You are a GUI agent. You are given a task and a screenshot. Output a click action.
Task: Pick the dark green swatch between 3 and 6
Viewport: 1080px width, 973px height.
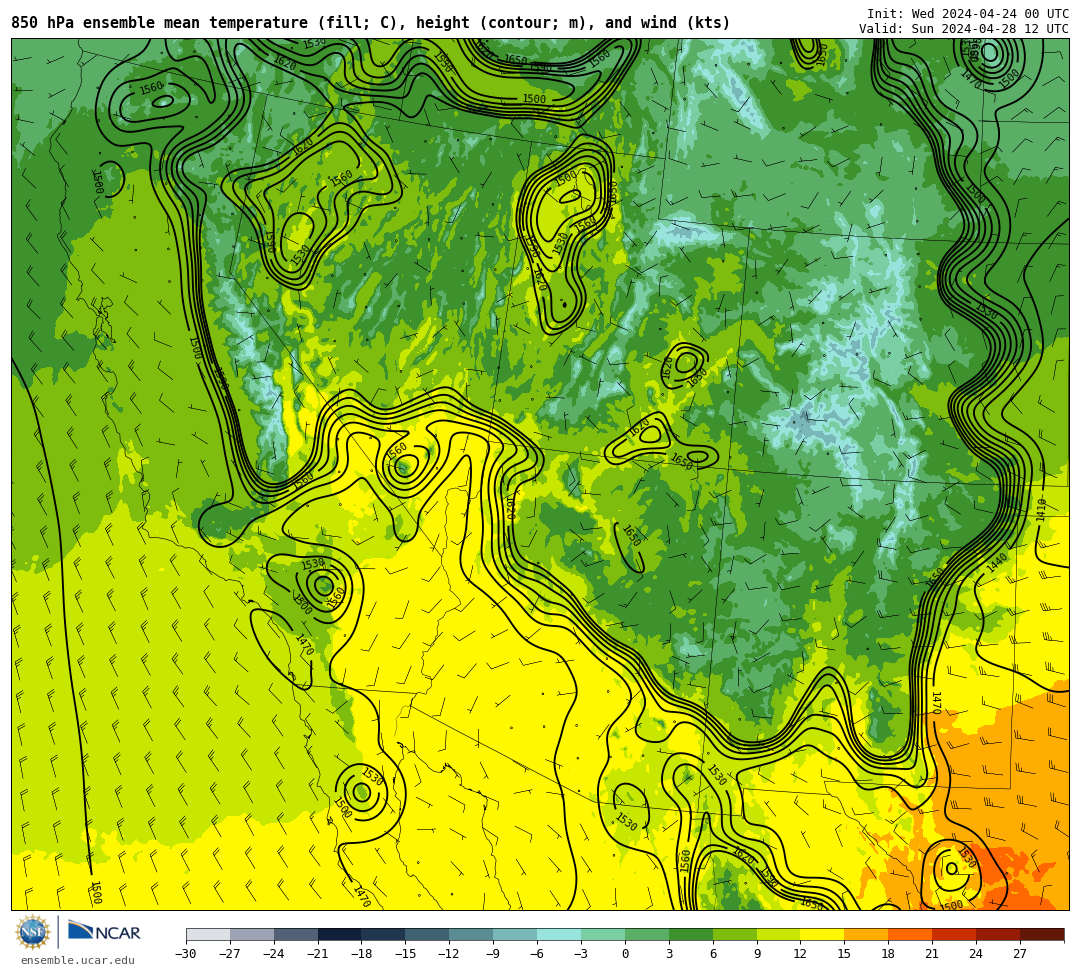click(x=691, y=934)
